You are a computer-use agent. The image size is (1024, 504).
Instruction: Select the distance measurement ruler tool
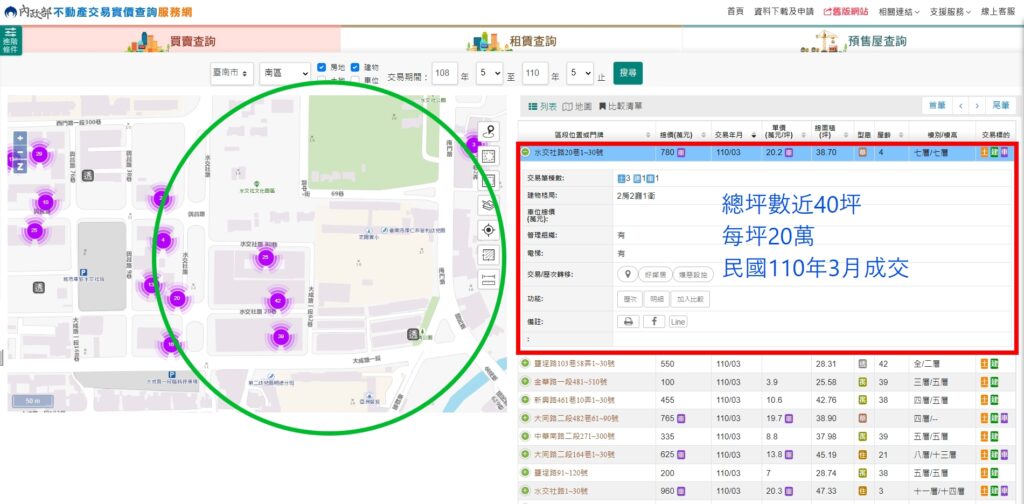pos(488,279)
